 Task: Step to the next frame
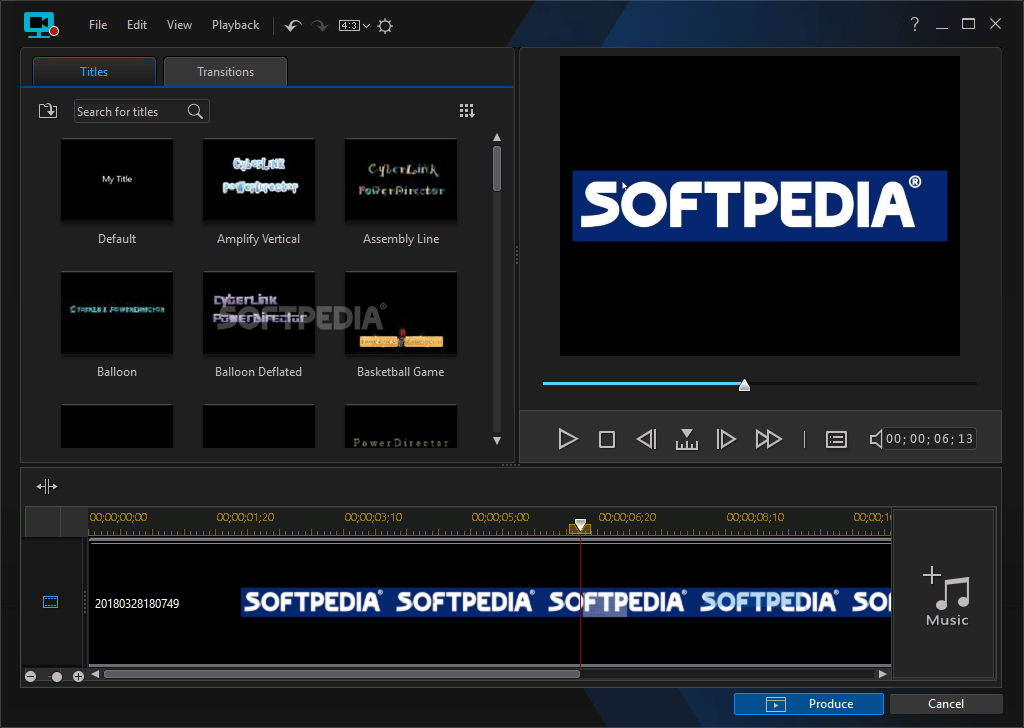coord(726,439)
